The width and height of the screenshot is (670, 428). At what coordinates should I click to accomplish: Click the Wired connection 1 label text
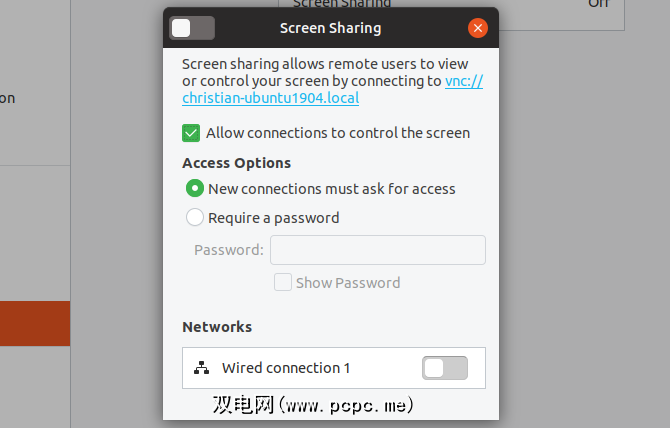(286, 368)
